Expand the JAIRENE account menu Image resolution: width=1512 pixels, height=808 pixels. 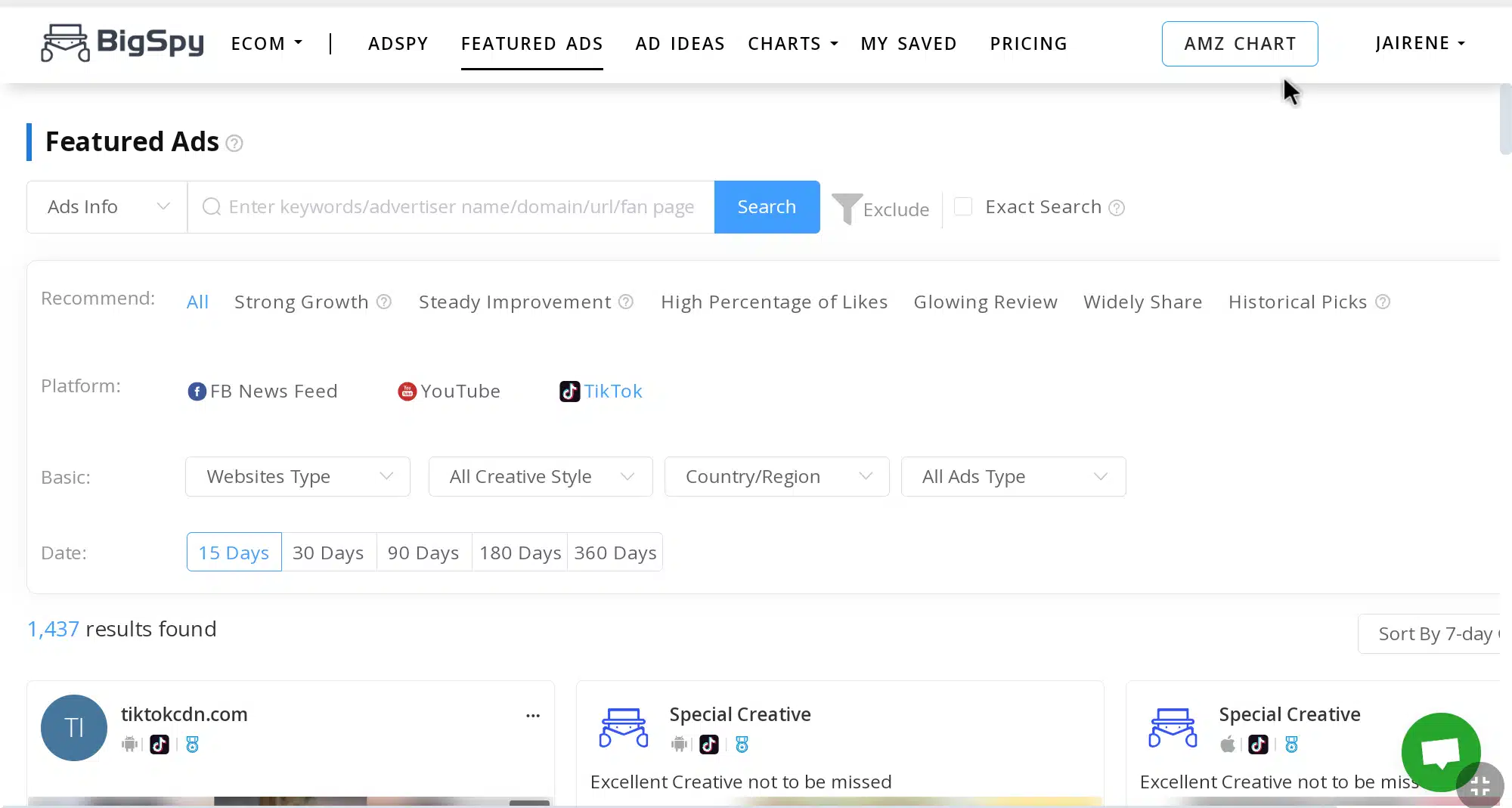coord(1420,43)
